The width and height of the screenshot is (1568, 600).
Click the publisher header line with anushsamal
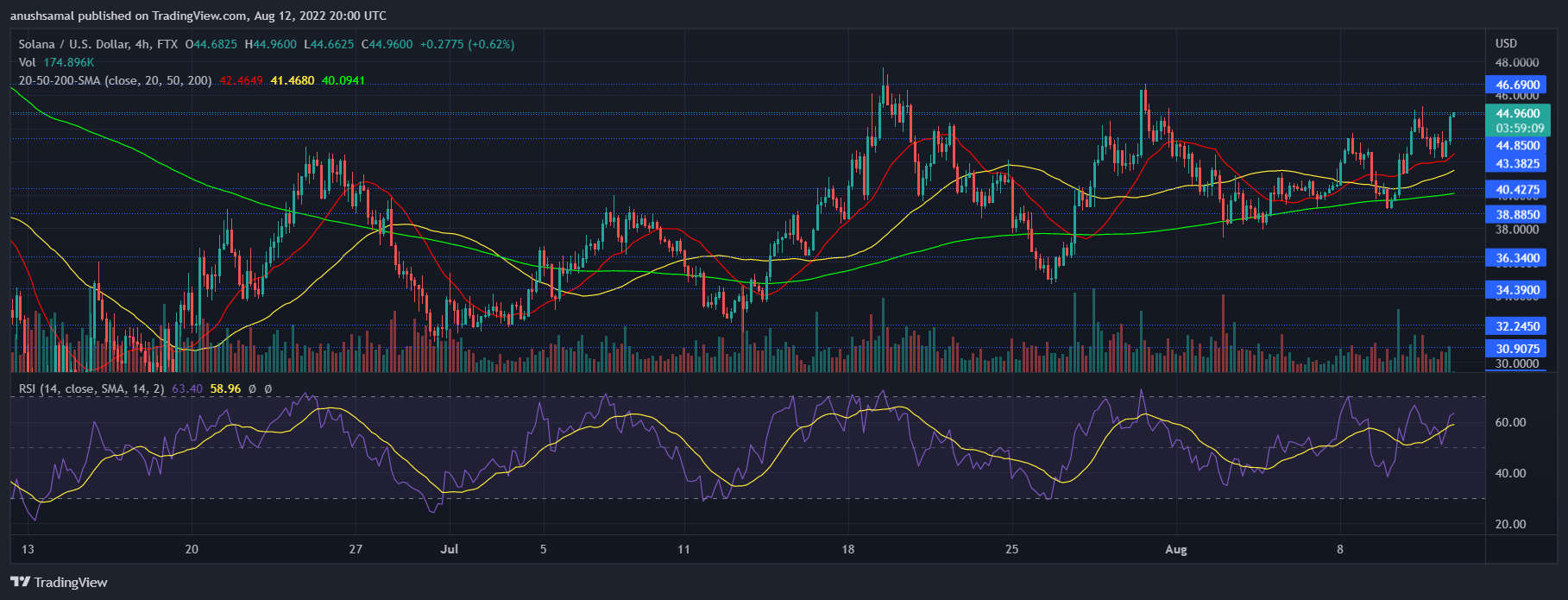tap(198, 16)
